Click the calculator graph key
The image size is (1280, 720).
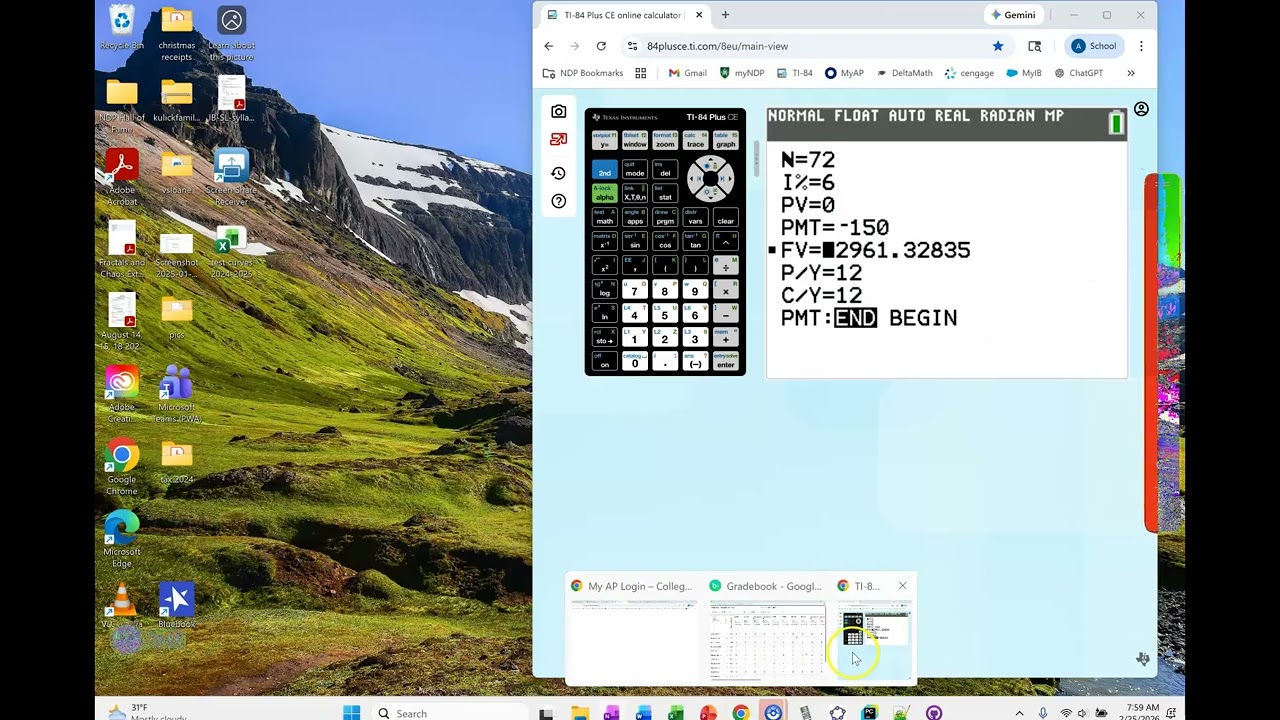tap(725, 141)
